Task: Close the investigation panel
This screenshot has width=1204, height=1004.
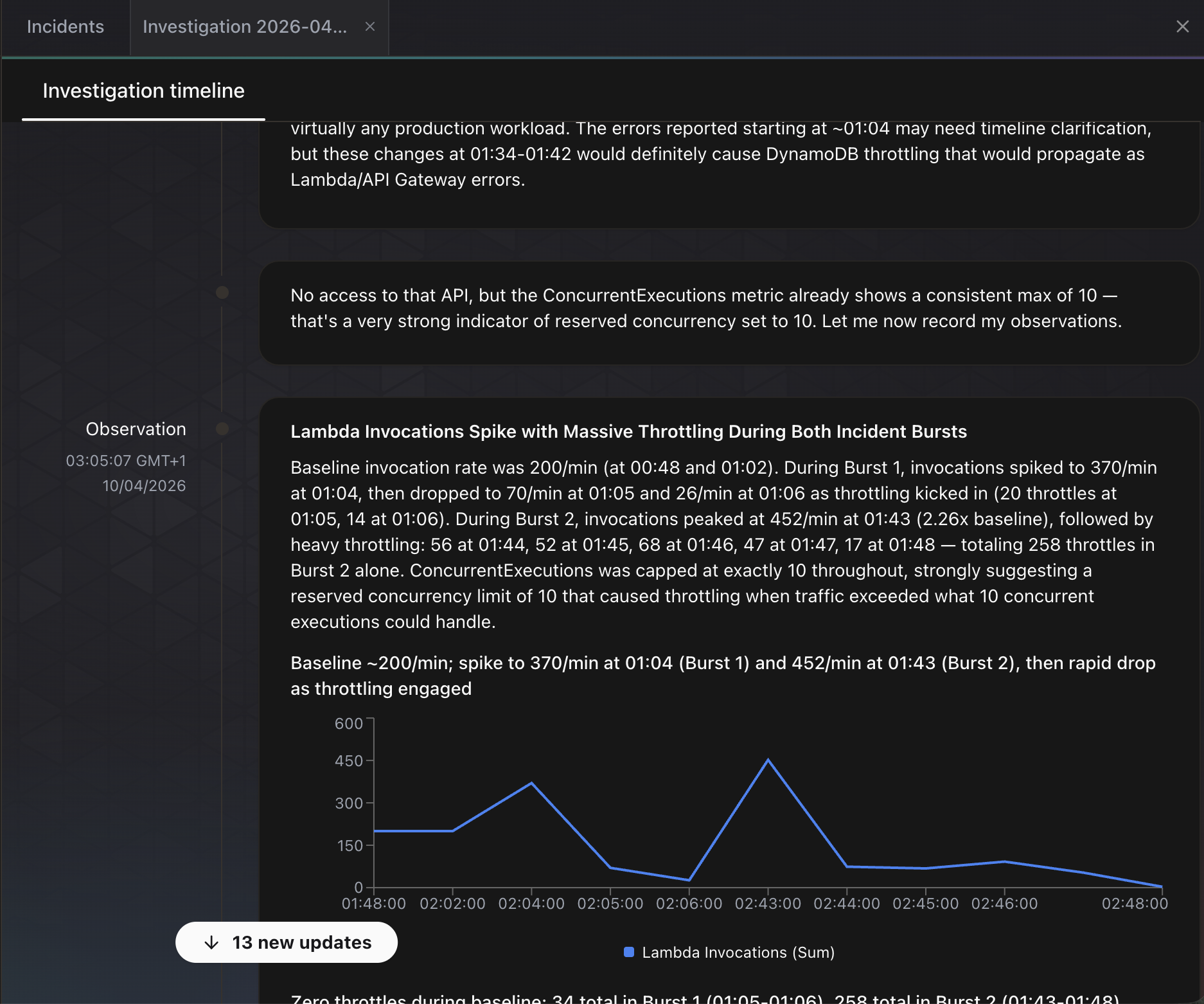Action: [x=1182, y=26]
